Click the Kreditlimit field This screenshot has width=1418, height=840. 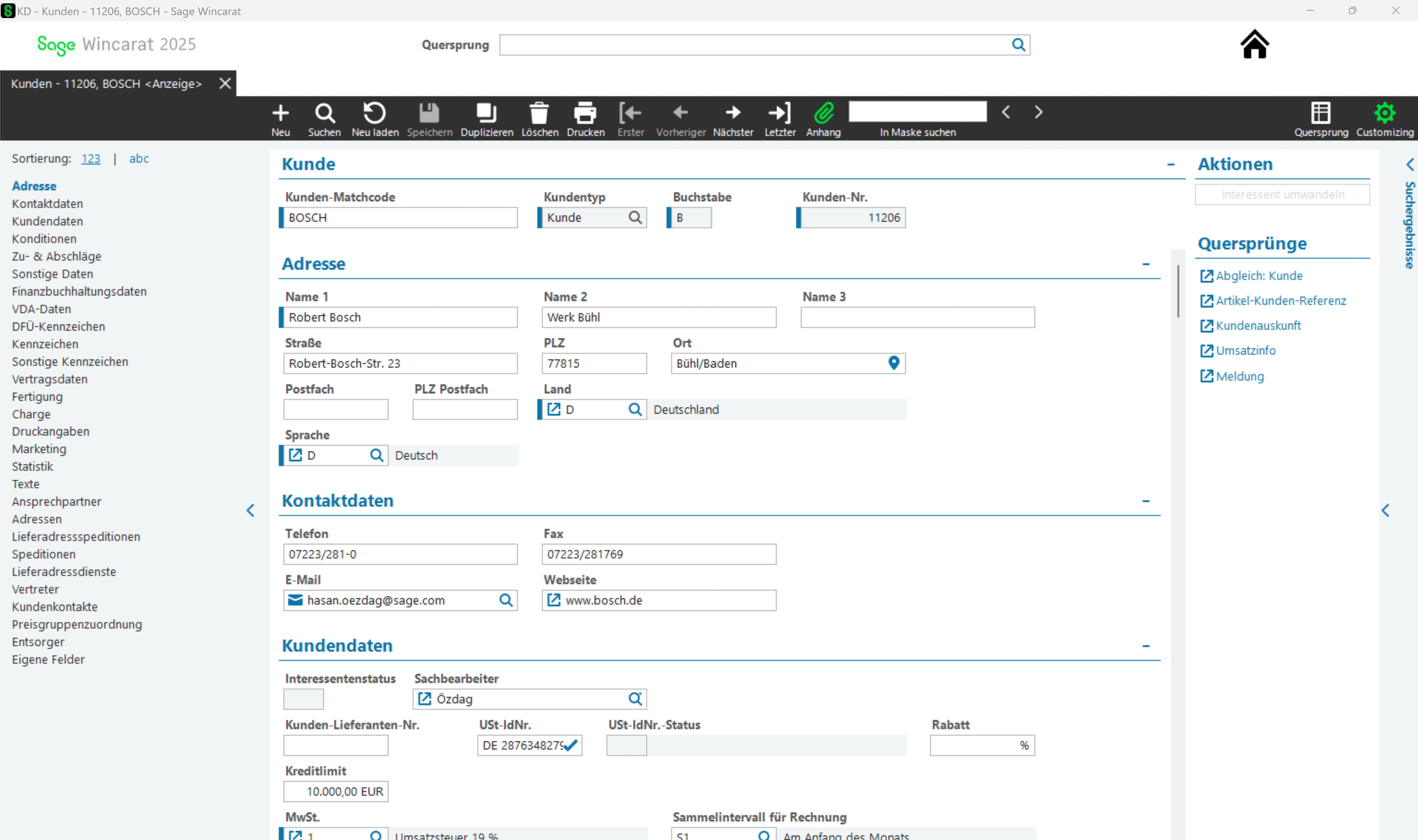click(x=336, y=791)
